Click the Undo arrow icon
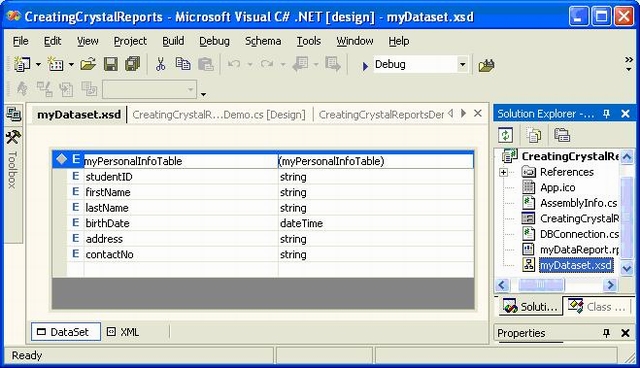 point(234,64)
